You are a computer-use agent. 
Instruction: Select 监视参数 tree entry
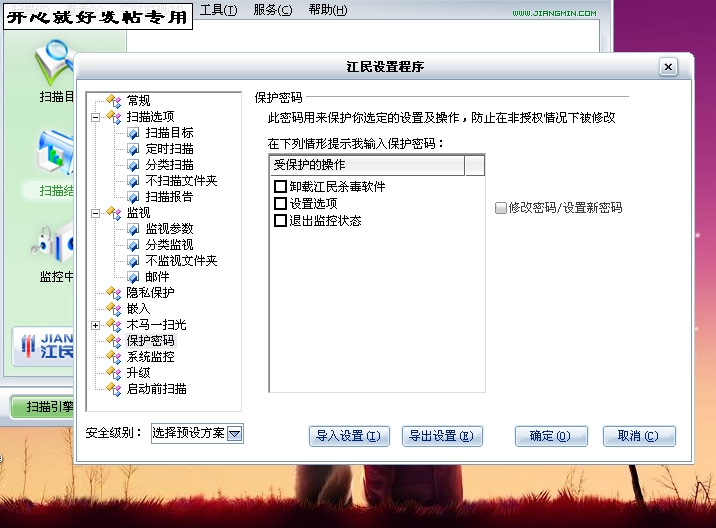point(169,229)
